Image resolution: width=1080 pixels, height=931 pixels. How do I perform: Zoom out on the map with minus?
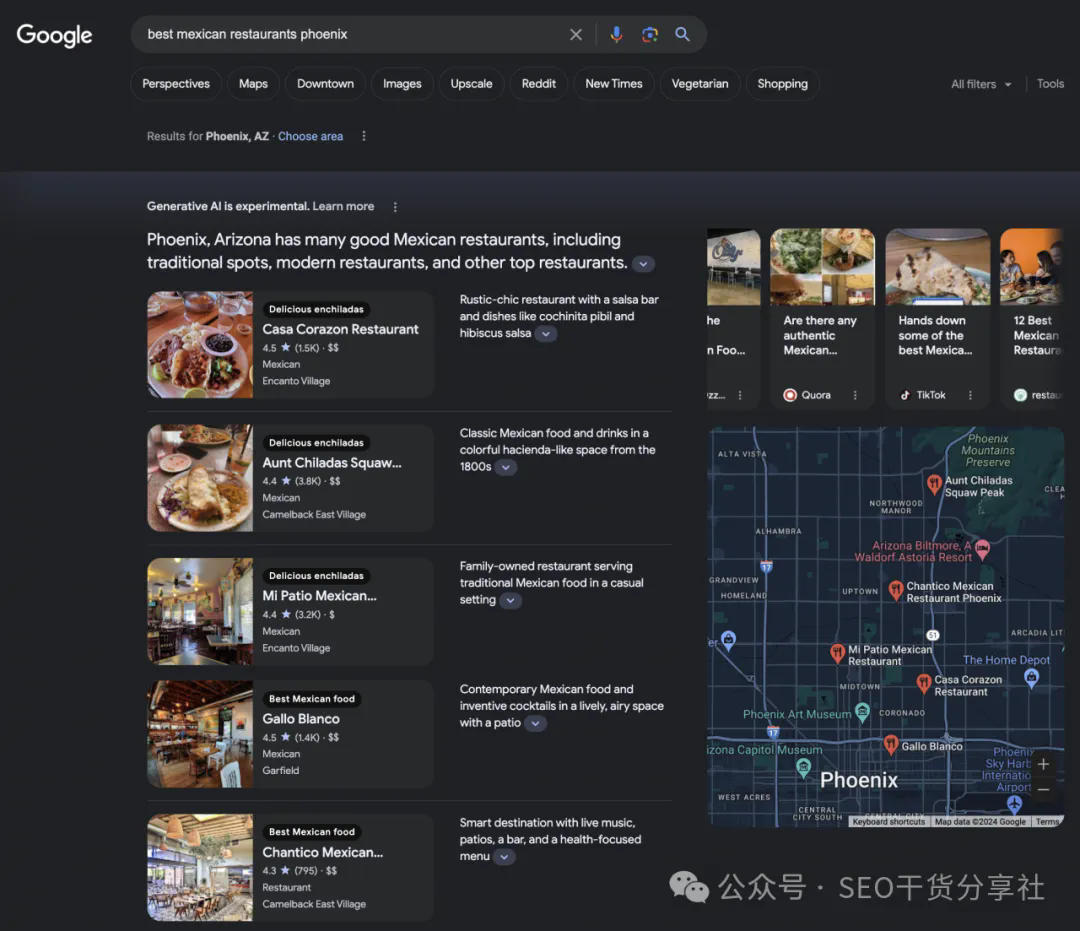tap(1043, 790)
